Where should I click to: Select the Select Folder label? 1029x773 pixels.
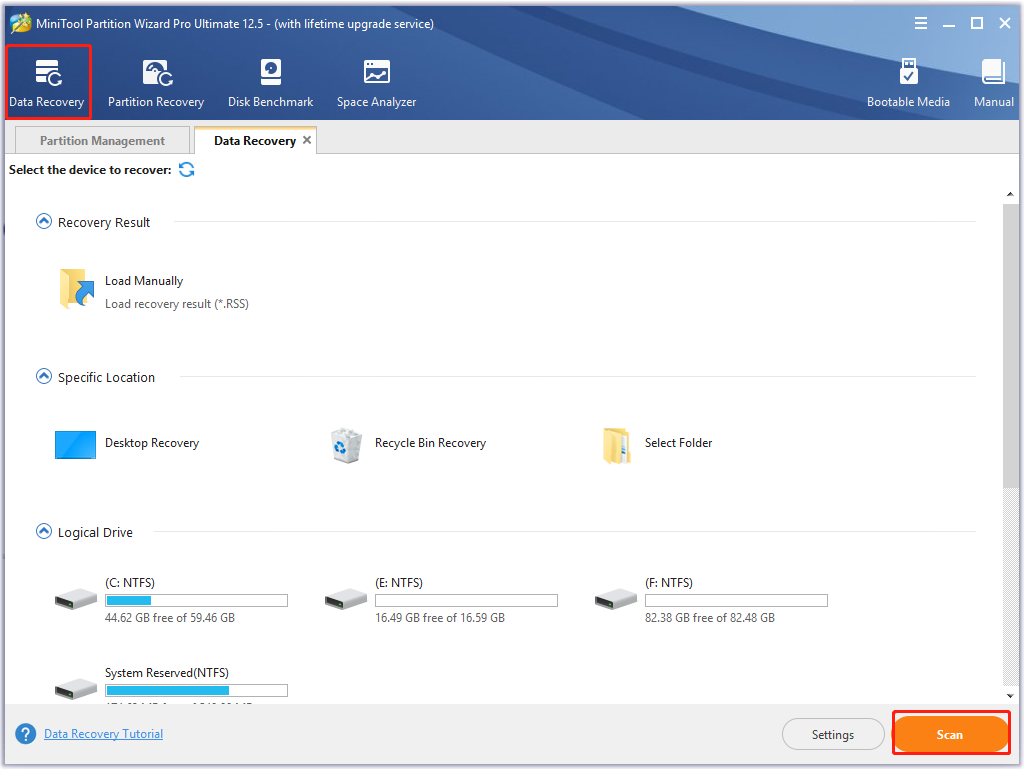tap(679, 443)
